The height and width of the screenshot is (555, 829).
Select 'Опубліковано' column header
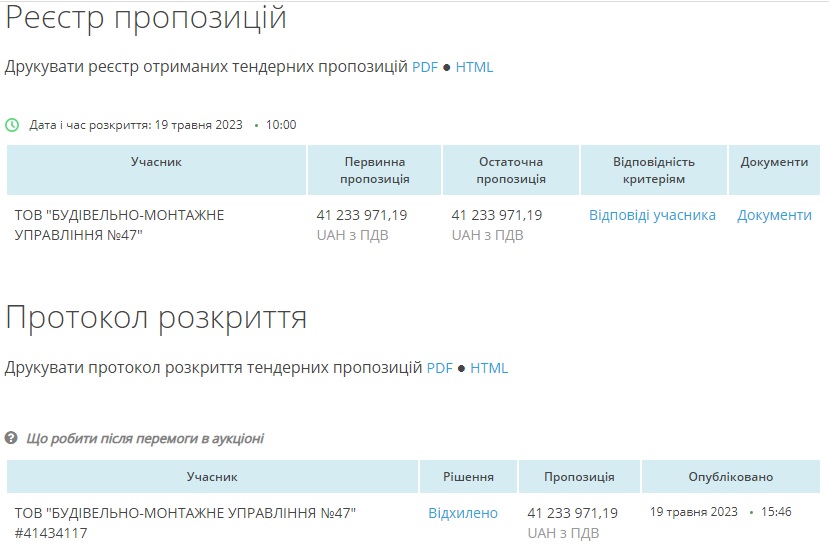(x=731, y=477)
